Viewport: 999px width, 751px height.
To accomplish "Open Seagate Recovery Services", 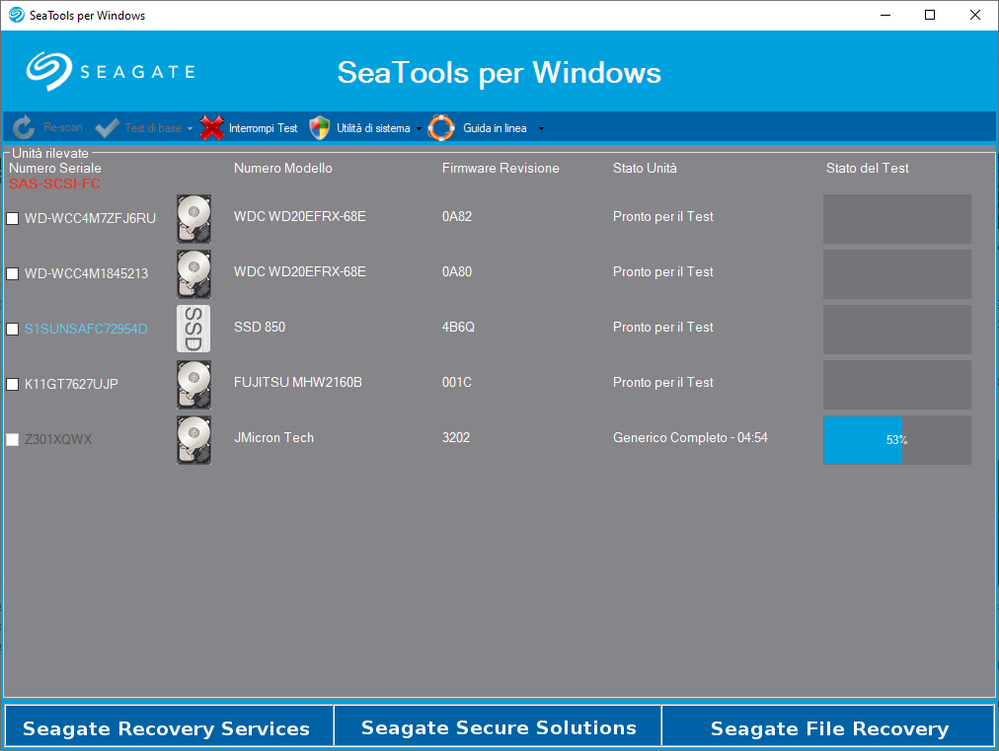I will 169,727.
